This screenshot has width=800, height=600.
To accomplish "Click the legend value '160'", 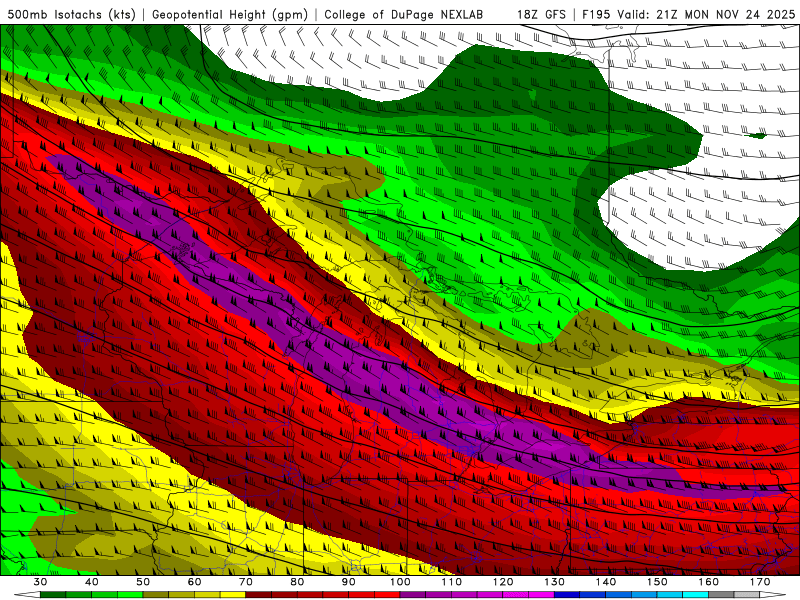I will [x=709, y=582].
